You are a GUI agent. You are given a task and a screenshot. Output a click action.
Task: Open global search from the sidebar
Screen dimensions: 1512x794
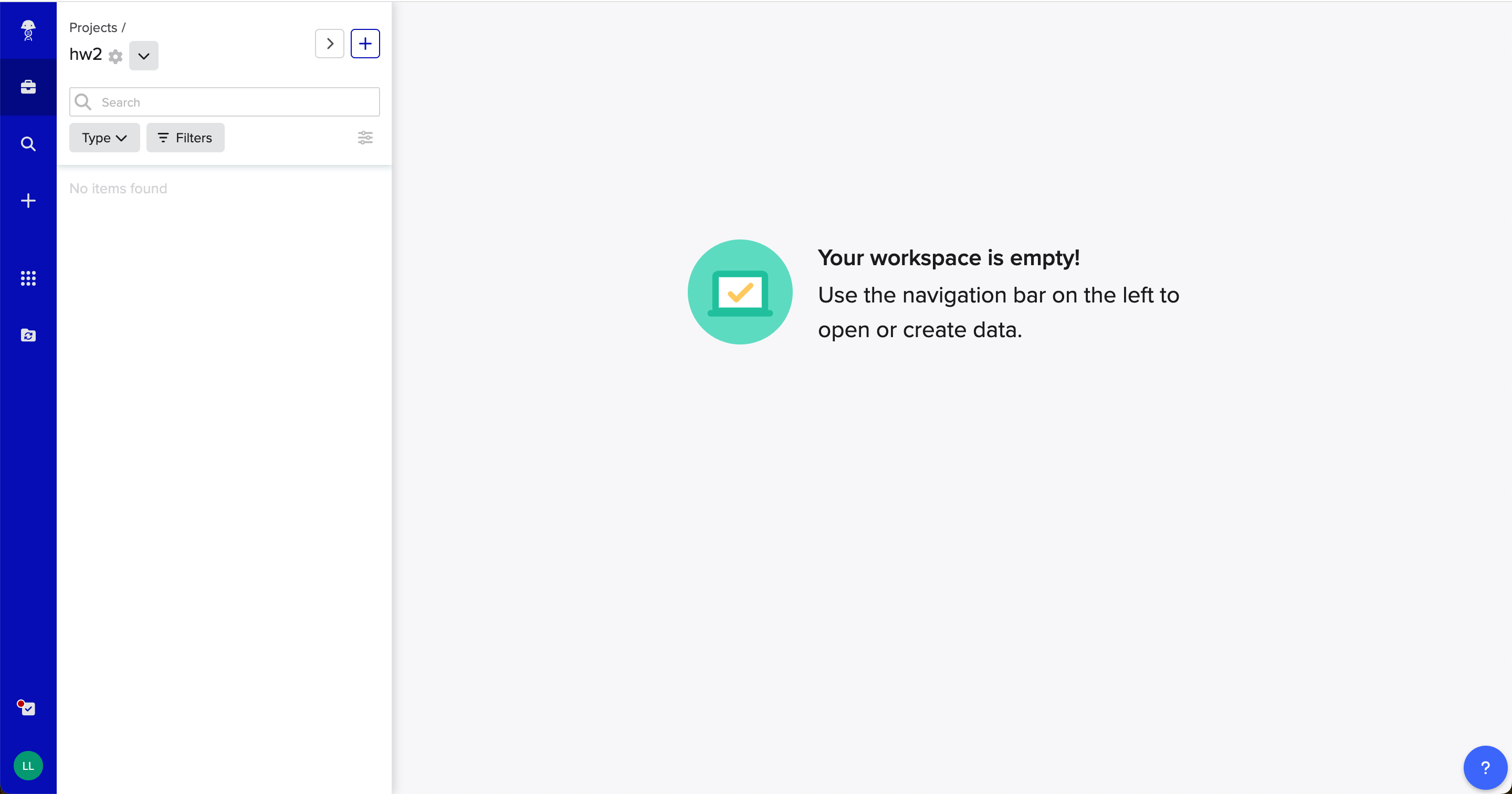(28, 144)
